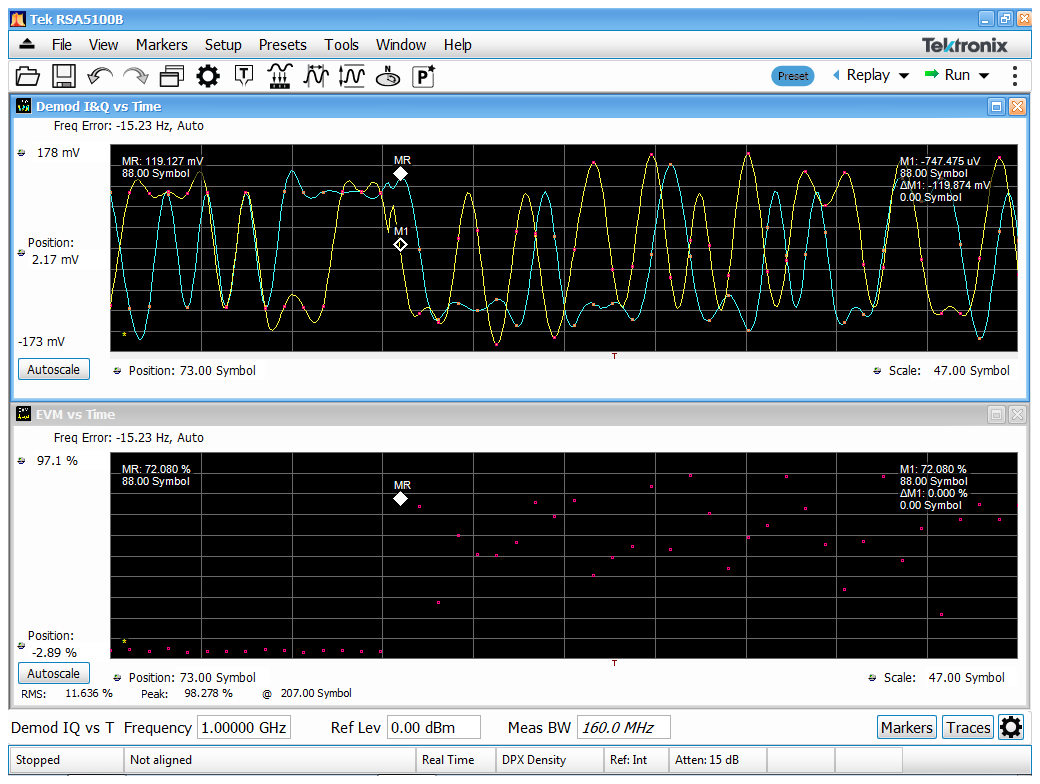Click the Trigger icon in toolbar
Viewport: 1040px width, 784px height.
244,76
